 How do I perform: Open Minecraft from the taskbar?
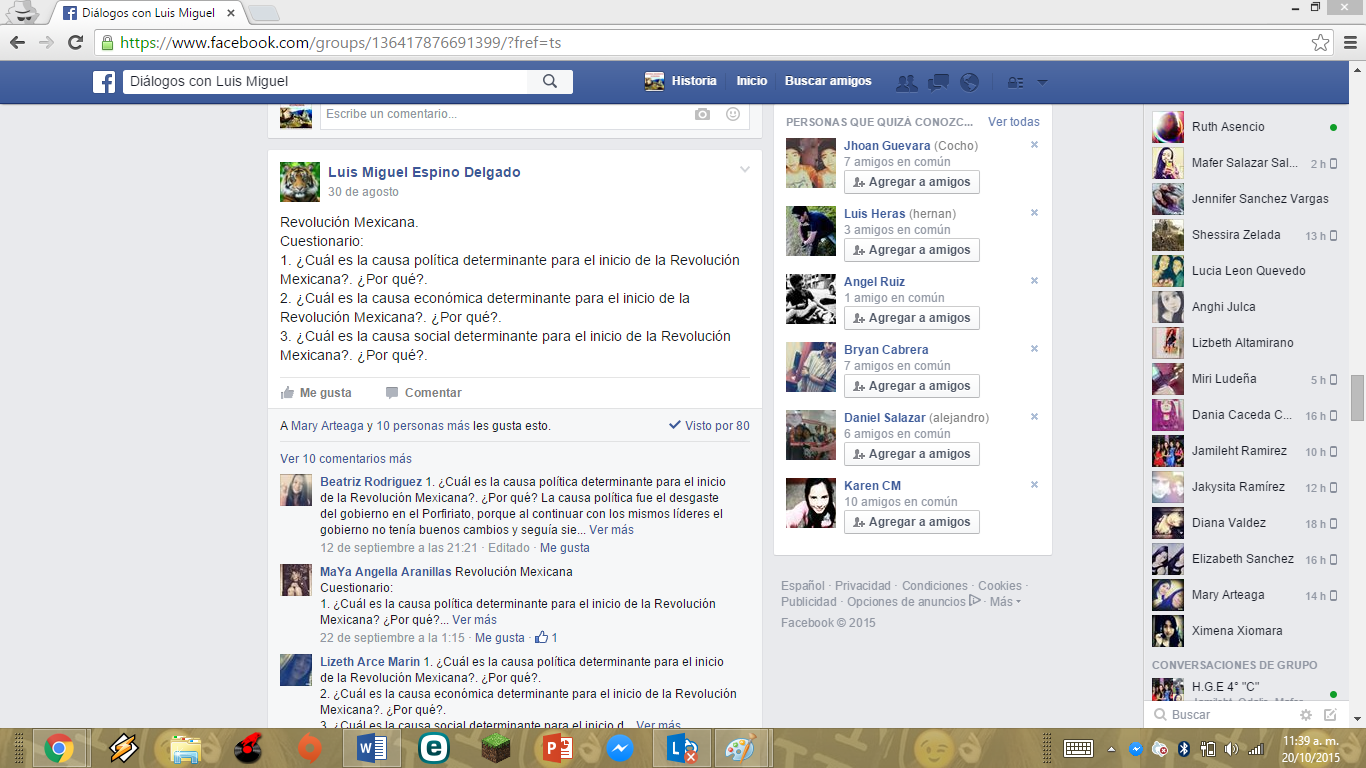pyautogui.click(x=496, y=748)
